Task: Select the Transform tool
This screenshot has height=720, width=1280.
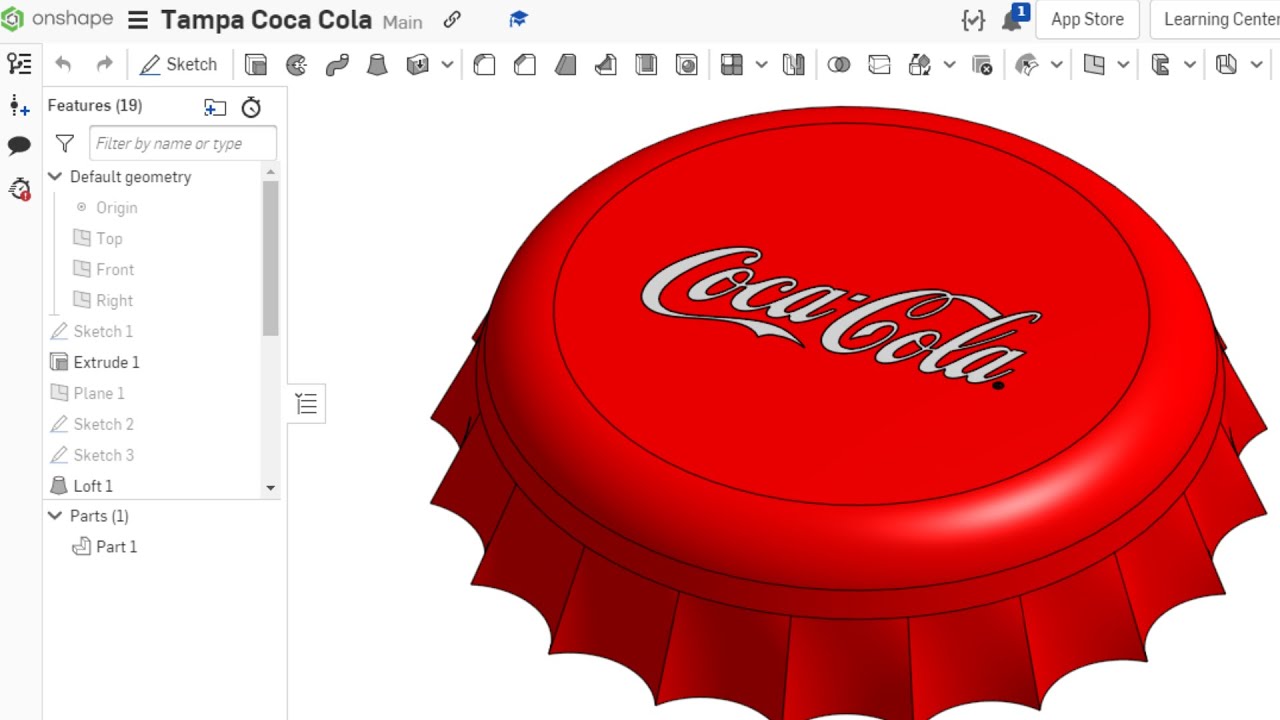Action: point(920,65)
